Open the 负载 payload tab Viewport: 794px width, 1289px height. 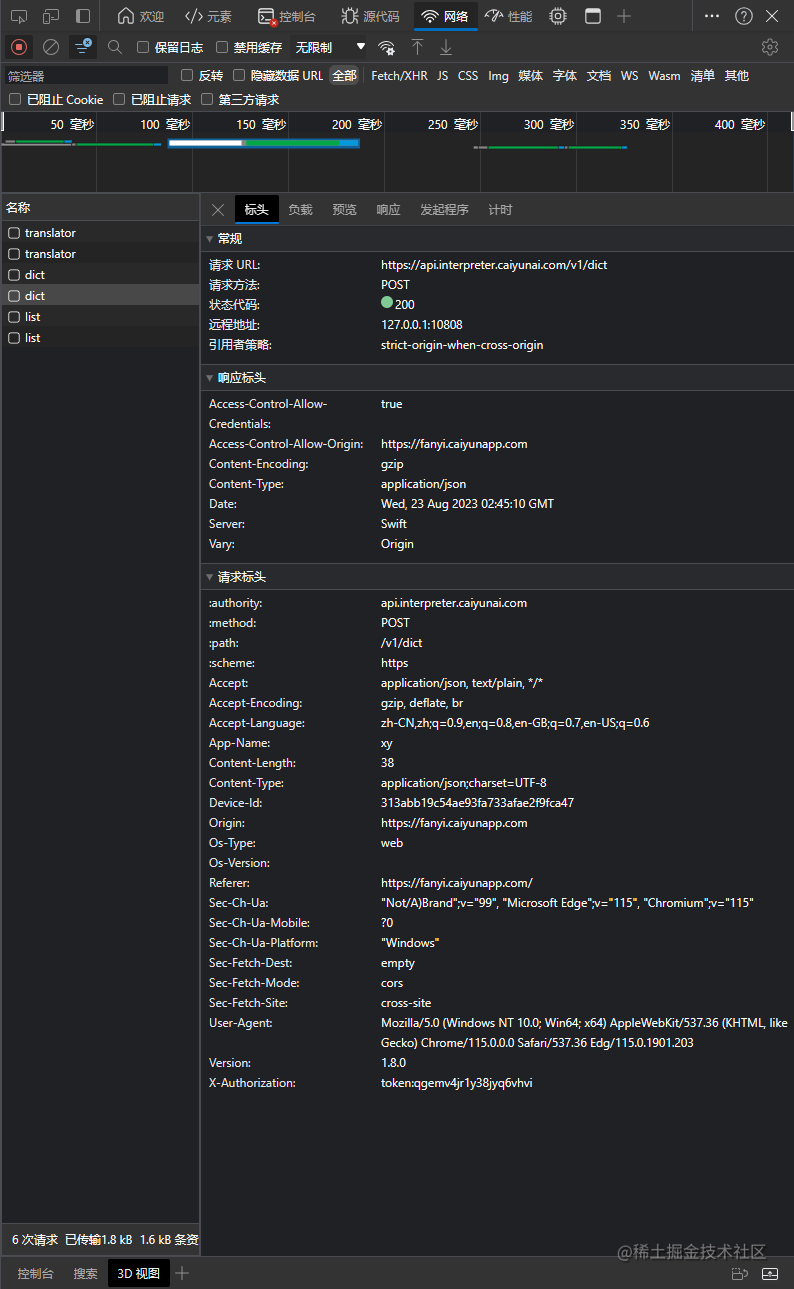(x=300, y=209)
